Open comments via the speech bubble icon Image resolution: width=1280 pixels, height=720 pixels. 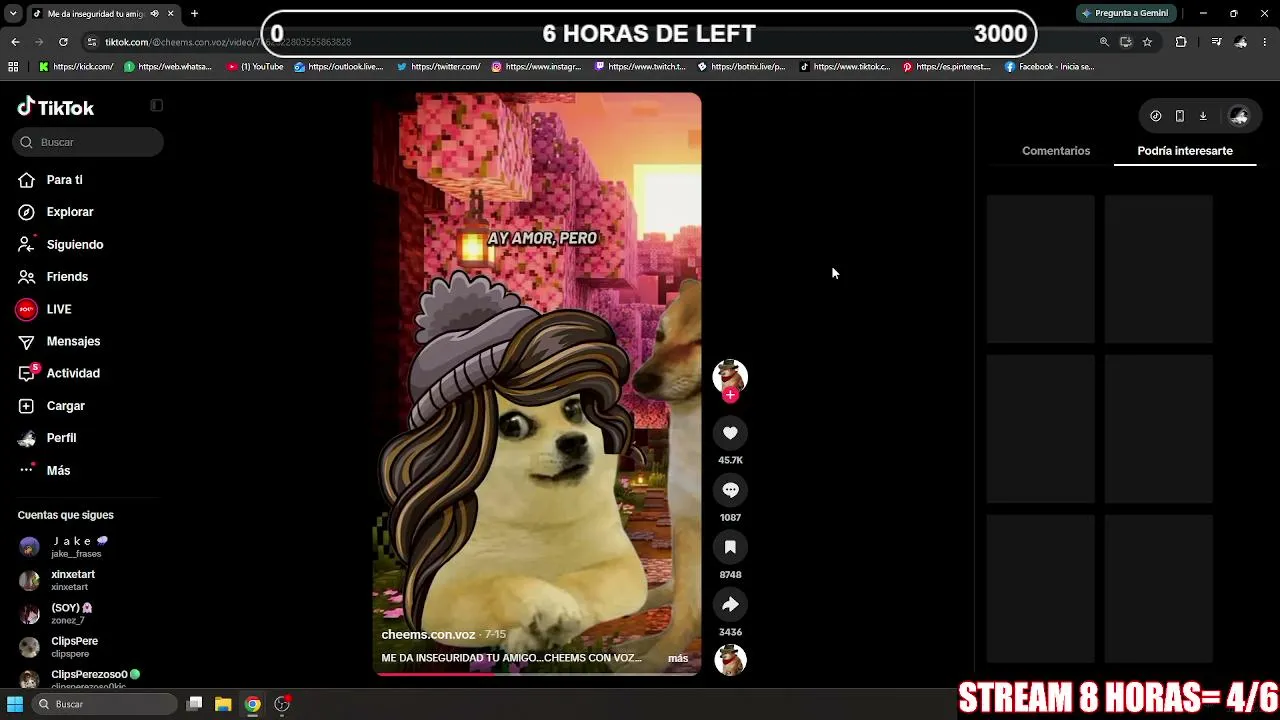click(730, 490)
